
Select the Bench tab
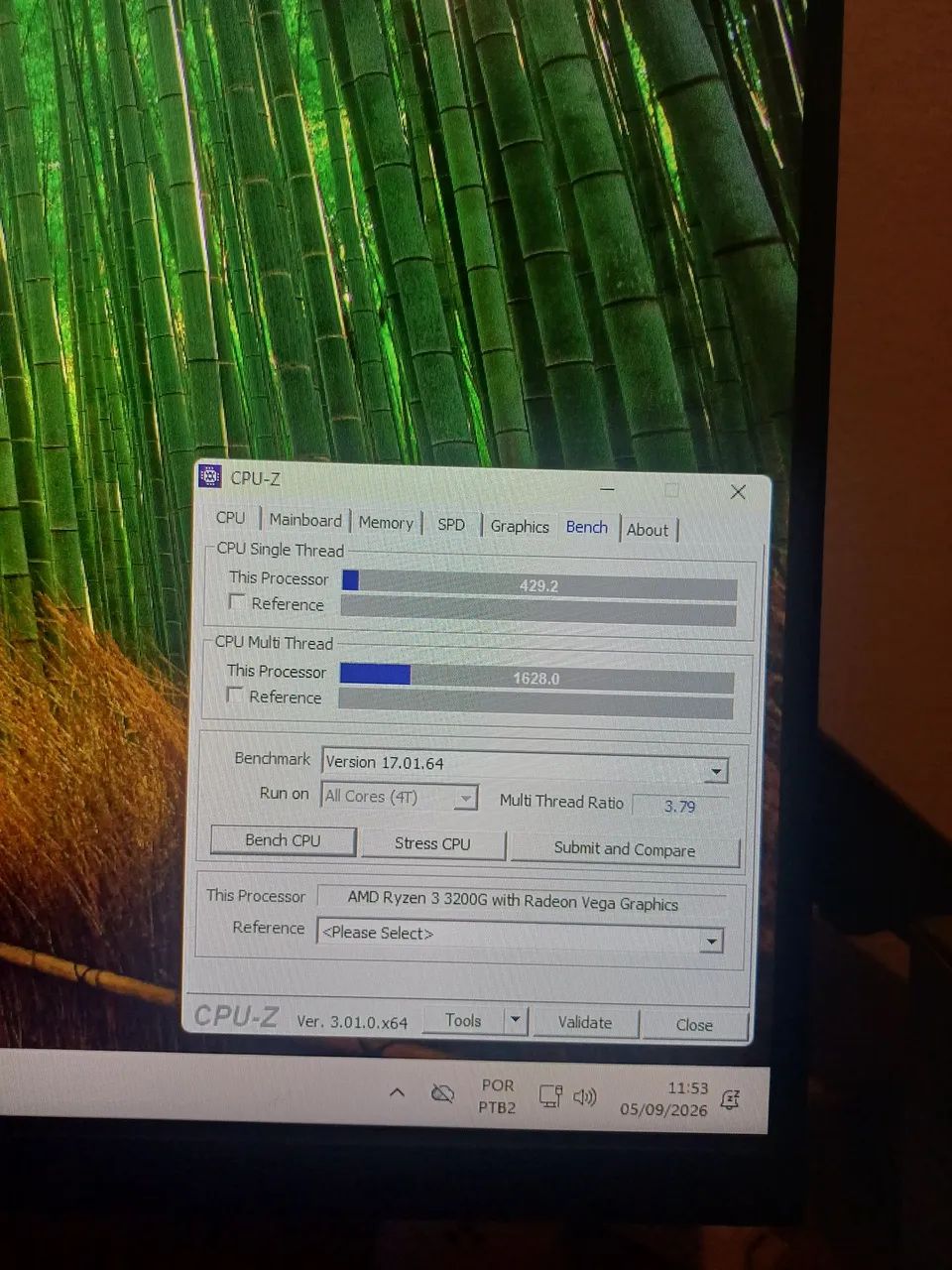click(587, 527)
